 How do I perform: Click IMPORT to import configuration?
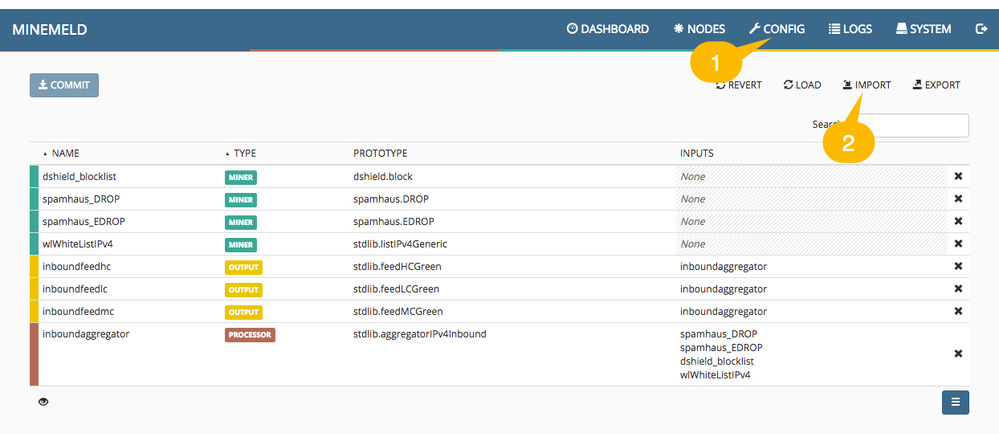pyautogui.click(x=867, y=85)
